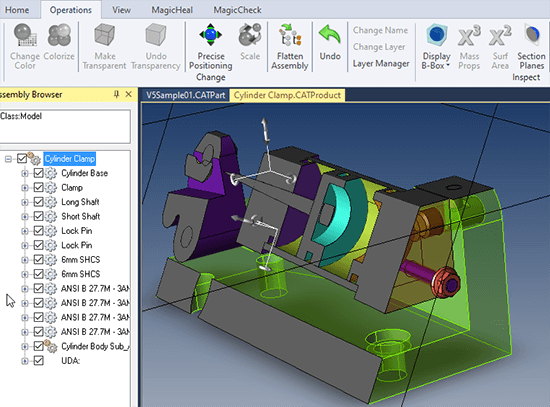550x407 pixels.
Task: Switch to the Home ribbon tab
Action: pyautogui.click(x=17, y=10)
